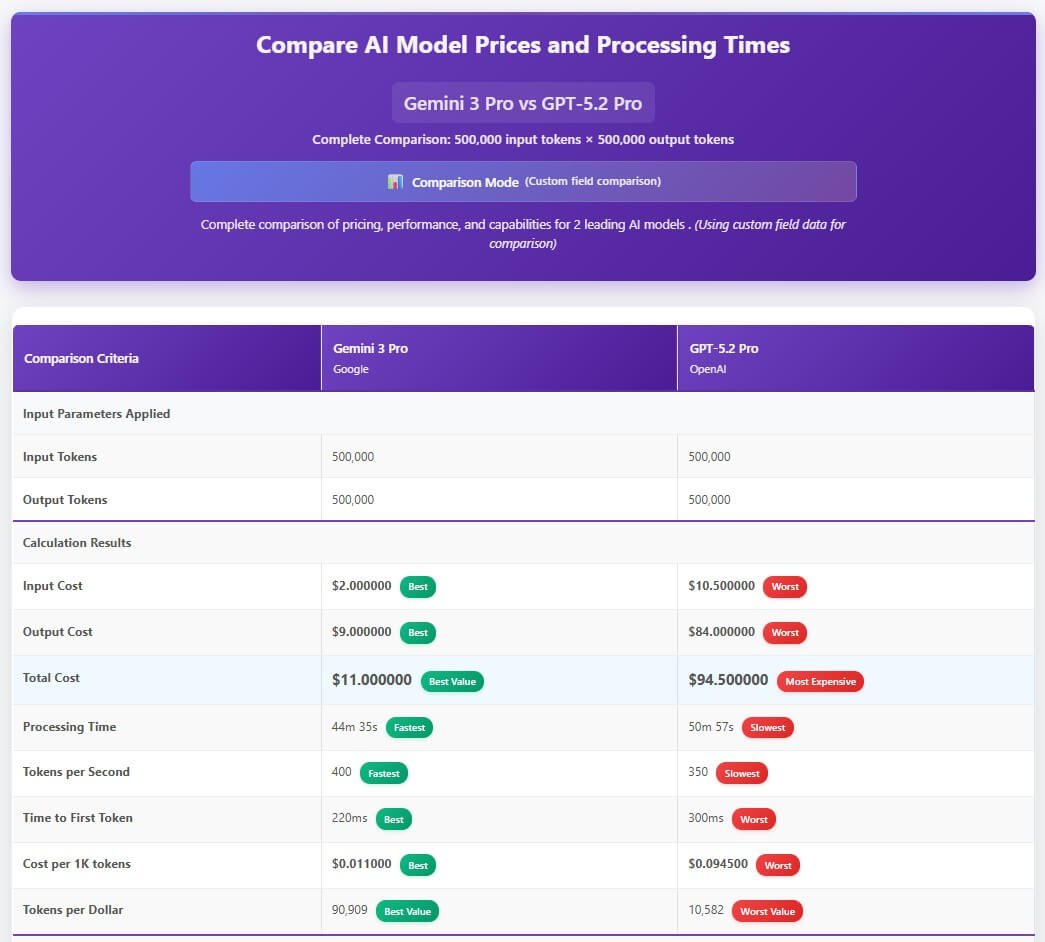
Task: Click the Most Expensive badge beside $94.500000
Action: tap(822, 681)
